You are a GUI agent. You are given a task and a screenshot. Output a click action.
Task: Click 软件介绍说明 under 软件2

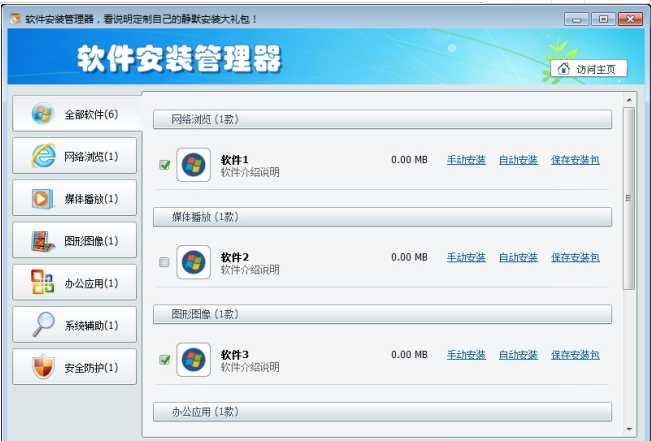coord(250,270)
